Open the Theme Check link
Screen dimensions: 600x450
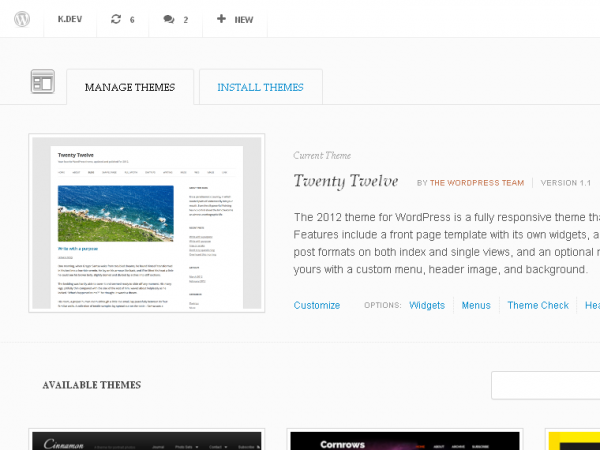538,305
